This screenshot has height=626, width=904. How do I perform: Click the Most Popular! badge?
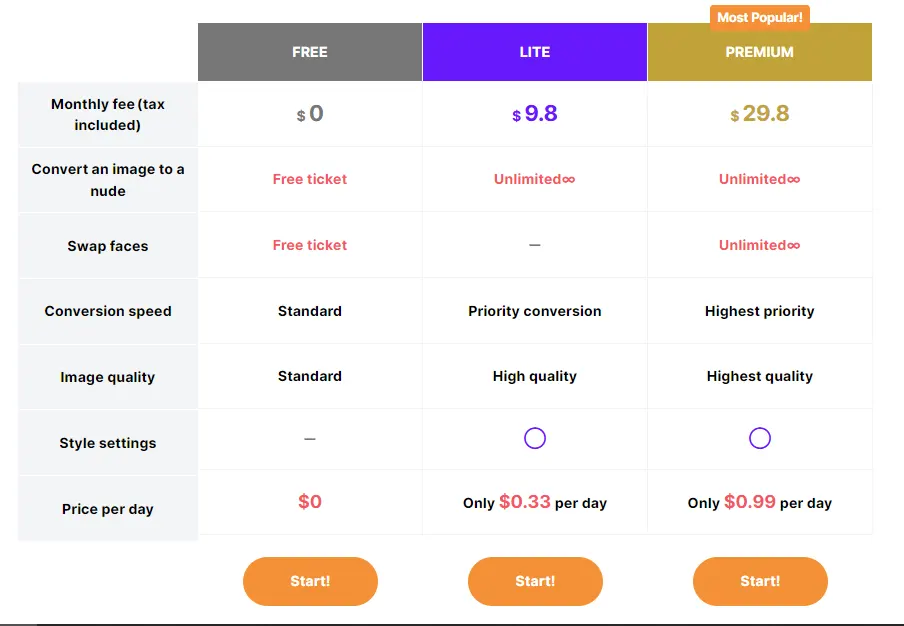pyautogui.click(x=759, y=17)
